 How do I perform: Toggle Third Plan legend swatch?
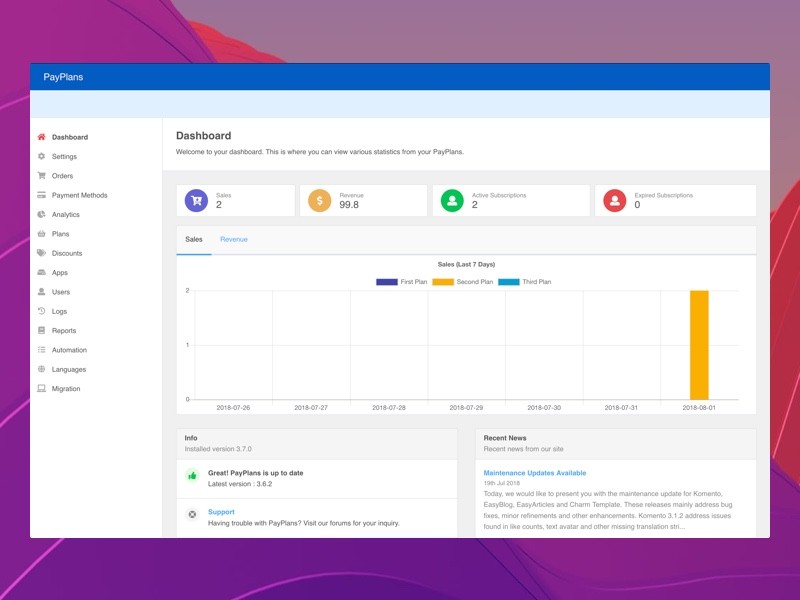[x=508, y=282]
